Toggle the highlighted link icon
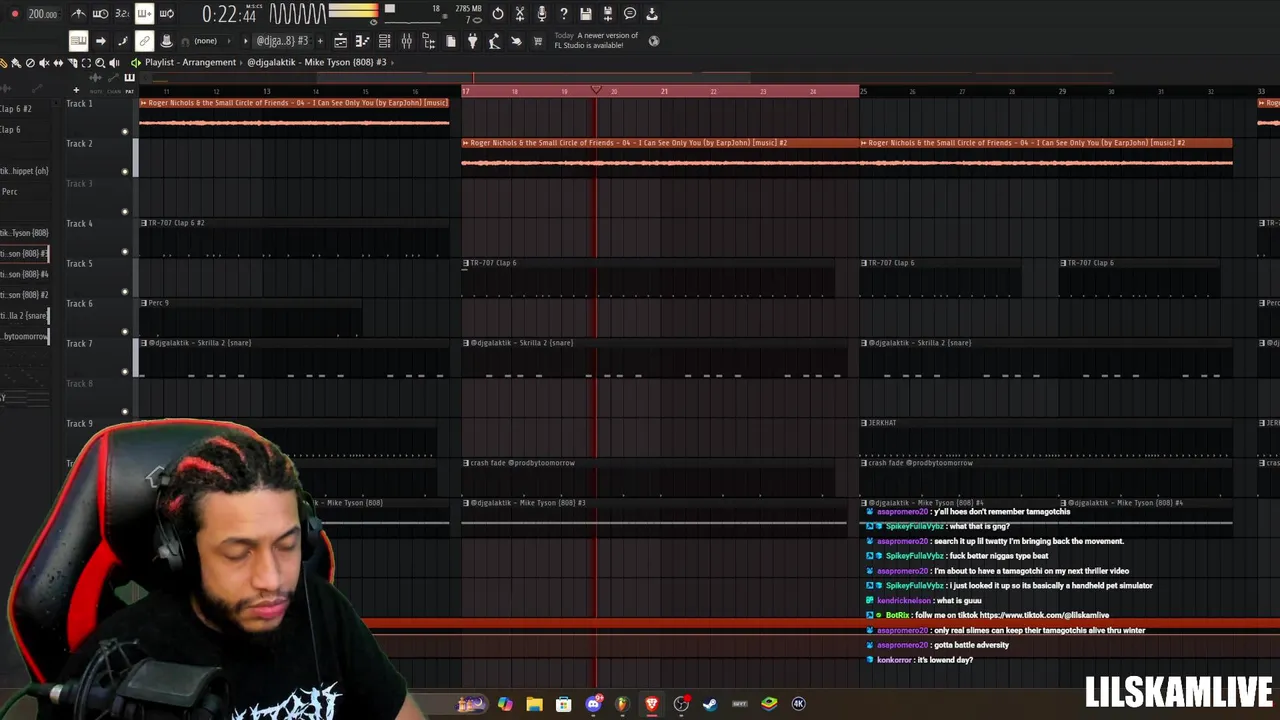 click(x=144, y=41)
